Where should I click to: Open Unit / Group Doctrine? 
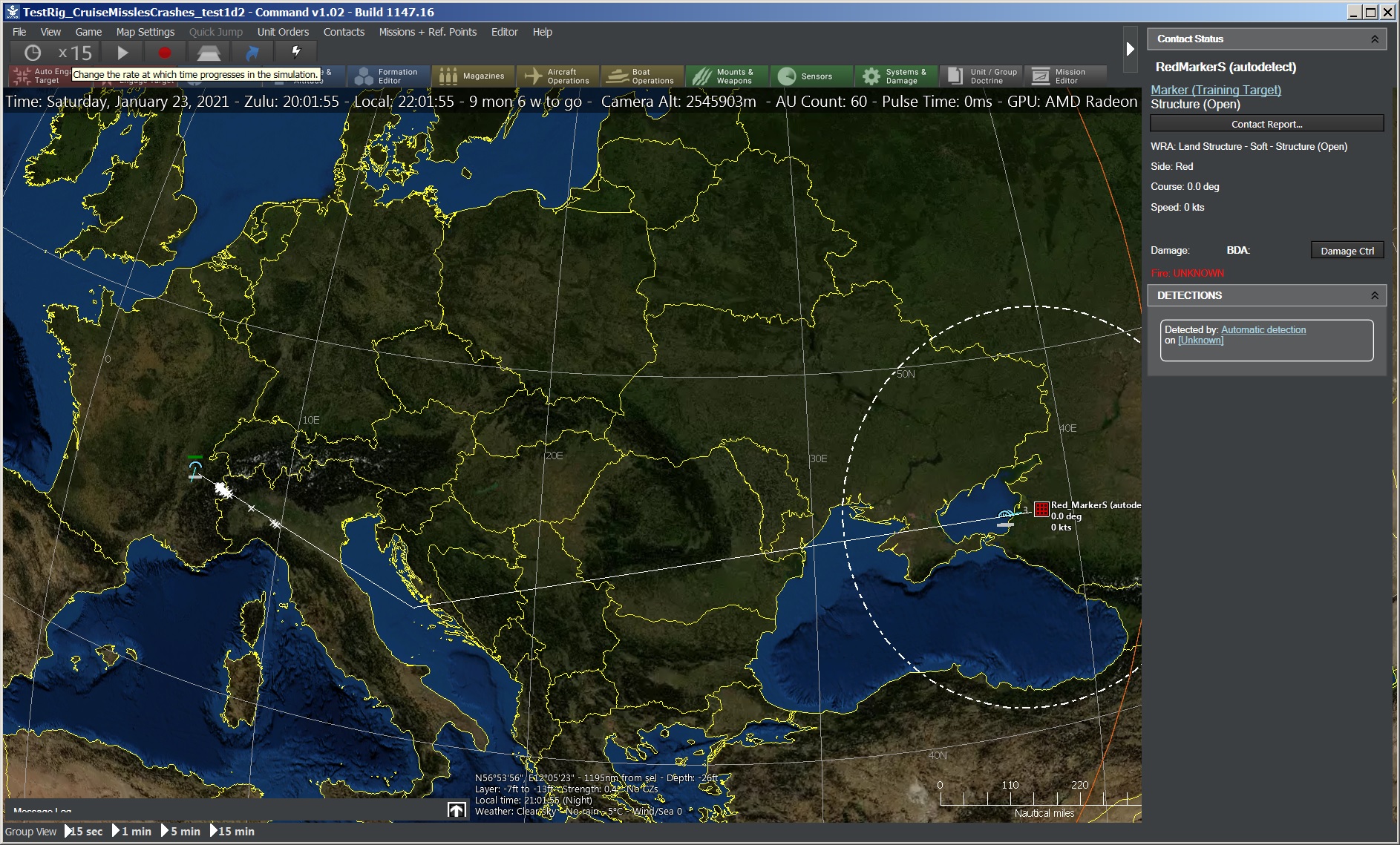(981, 76)
